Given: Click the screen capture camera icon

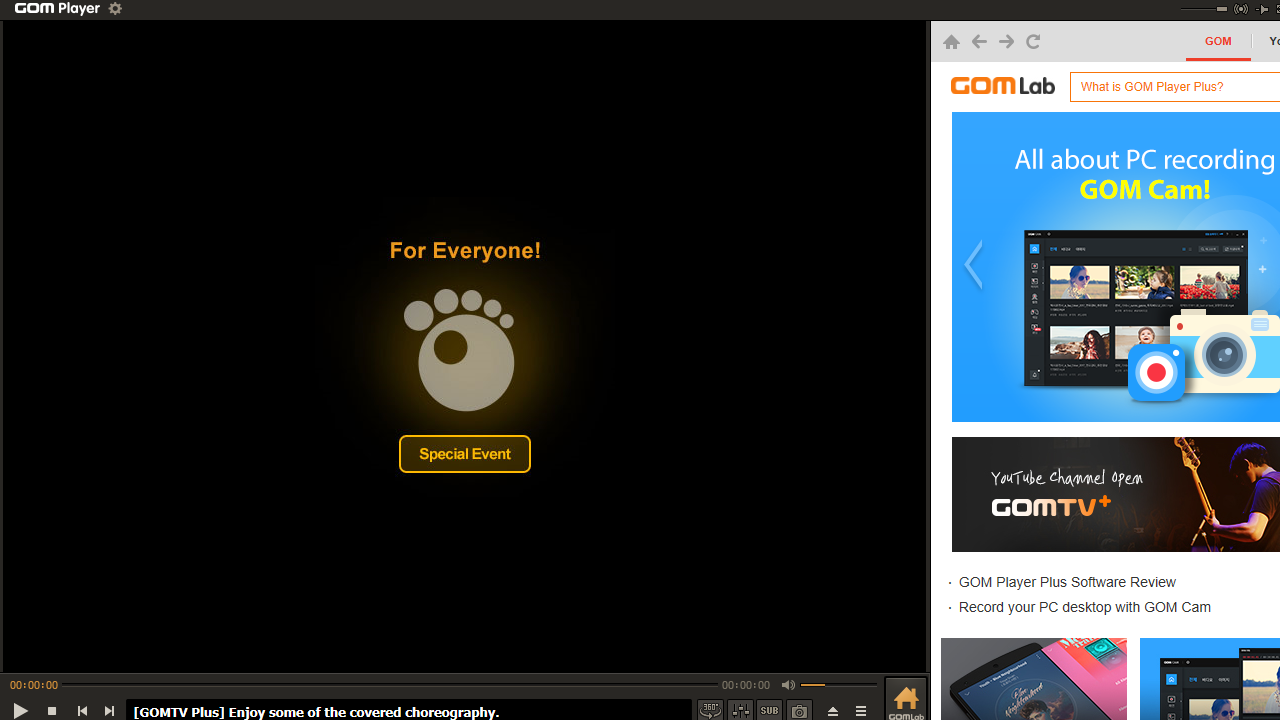Looking at the screenshot, I should [x=799, y=710].
